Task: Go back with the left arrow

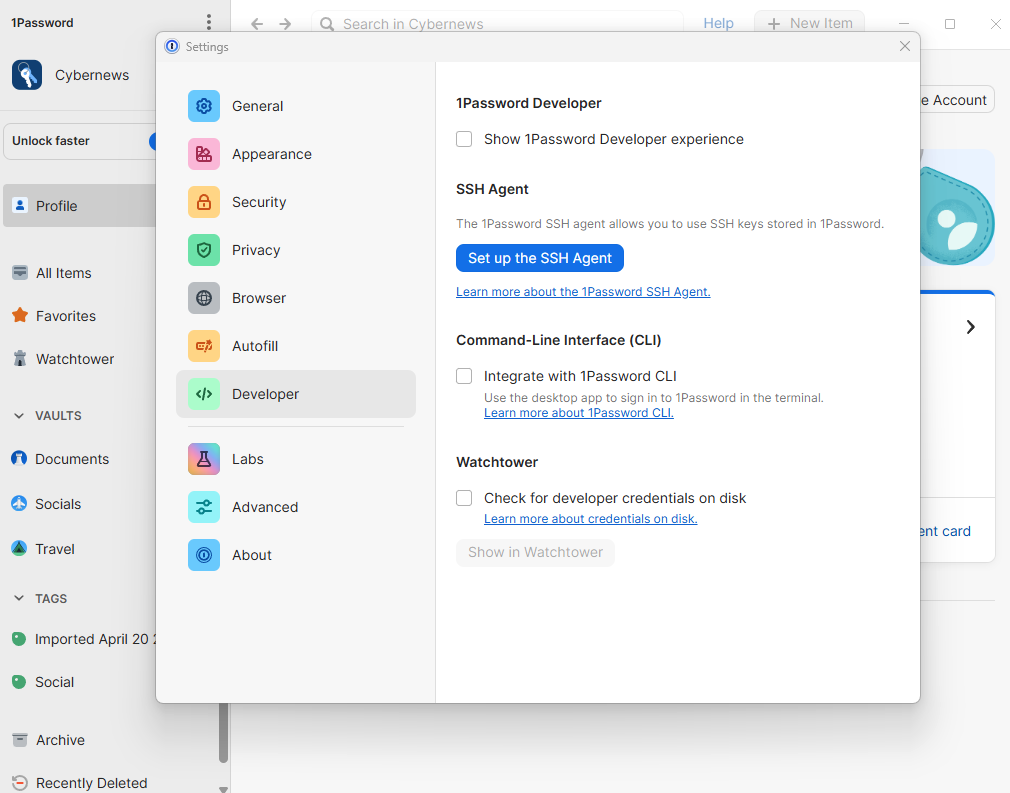Action: [x=257, y=24]
